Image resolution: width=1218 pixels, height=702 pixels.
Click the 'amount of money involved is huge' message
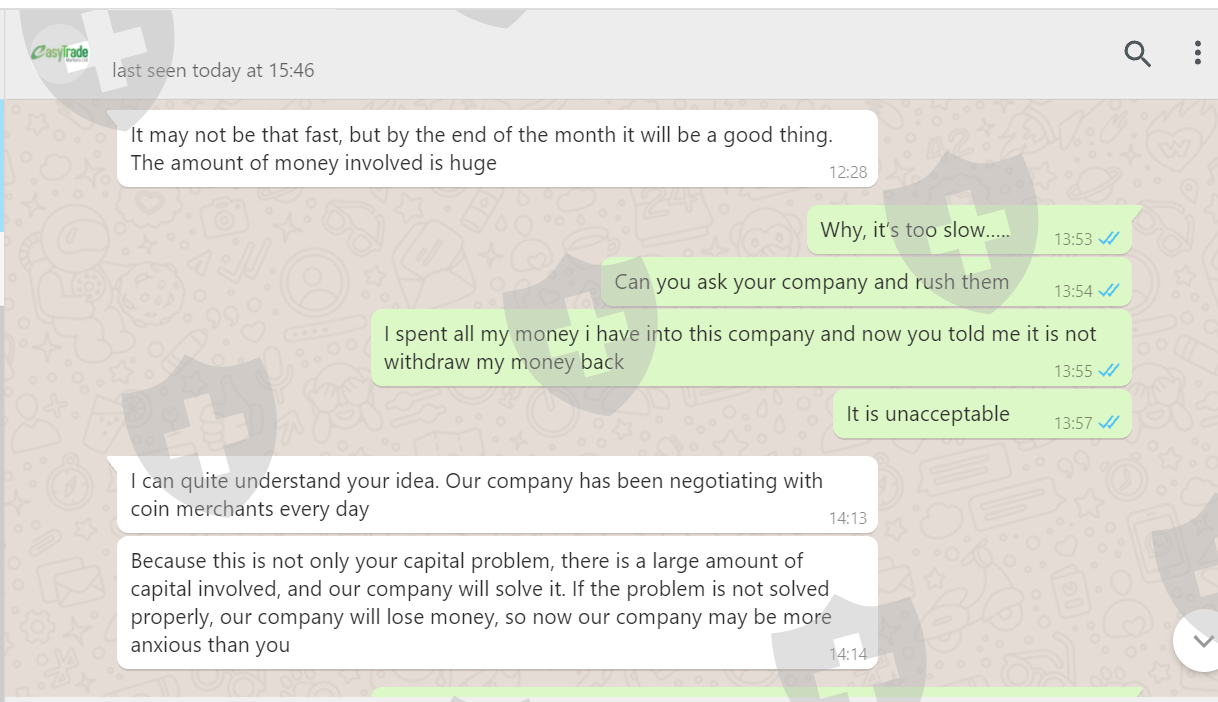tap(480, 148)
